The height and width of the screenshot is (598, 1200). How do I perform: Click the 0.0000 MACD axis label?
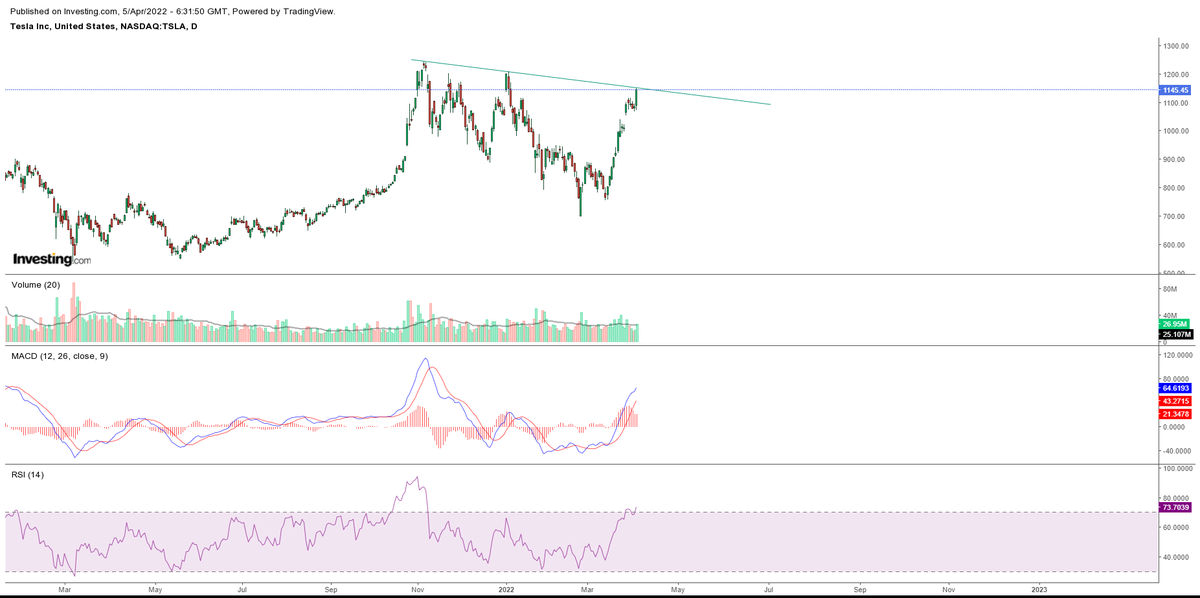tap(1174, 426)
